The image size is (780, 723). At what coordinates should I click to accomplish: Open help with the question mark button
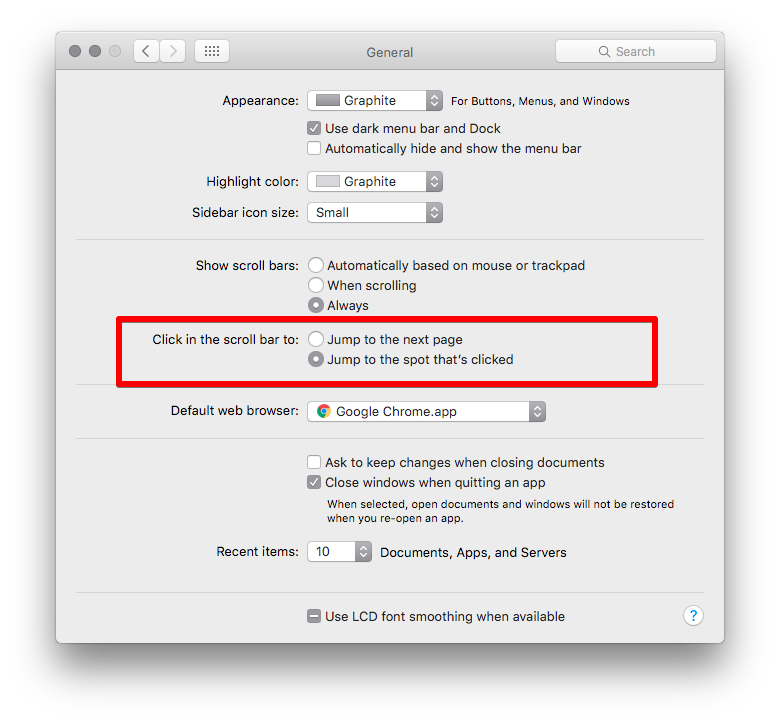[x=693, y=616]
